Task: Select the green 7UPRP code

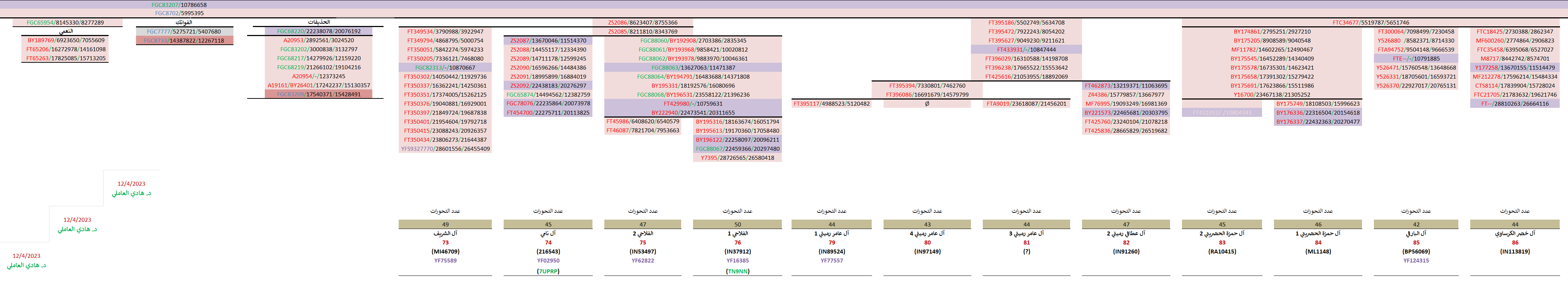Action: point(548,271)
